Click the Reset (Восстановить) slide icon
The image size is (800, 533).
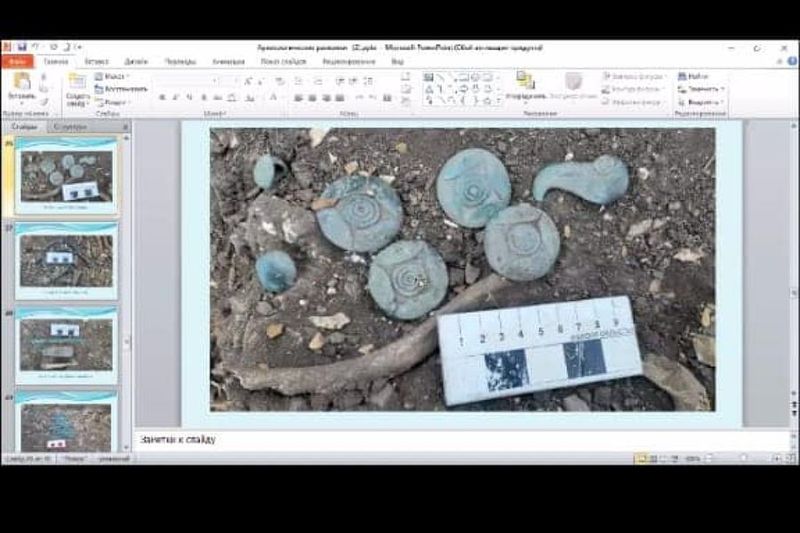tap(120, 89)
